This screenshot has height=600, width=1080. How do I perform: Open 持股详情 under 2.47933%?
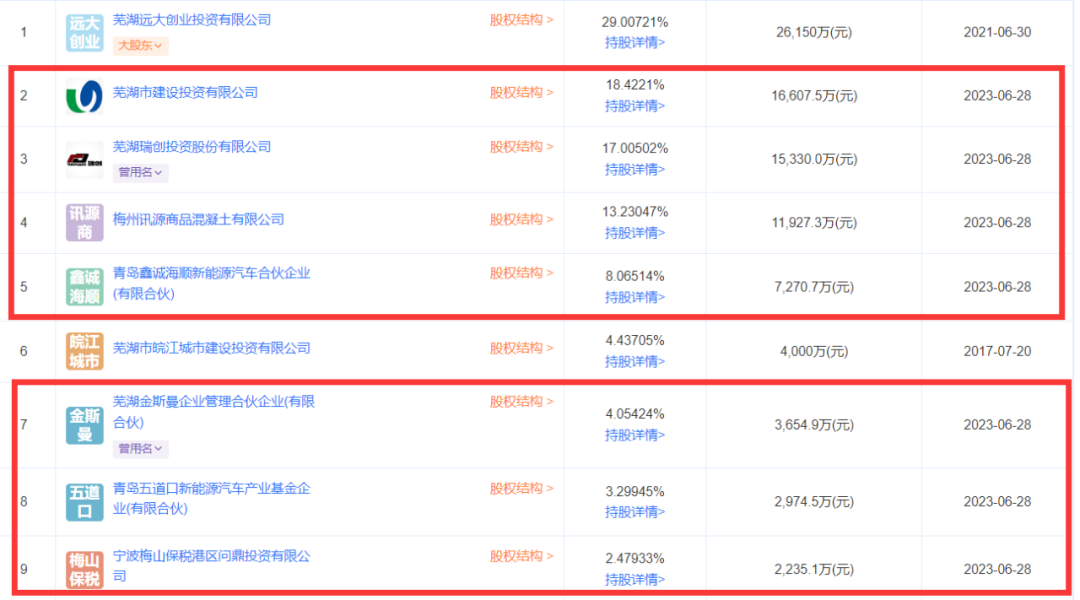634,579
